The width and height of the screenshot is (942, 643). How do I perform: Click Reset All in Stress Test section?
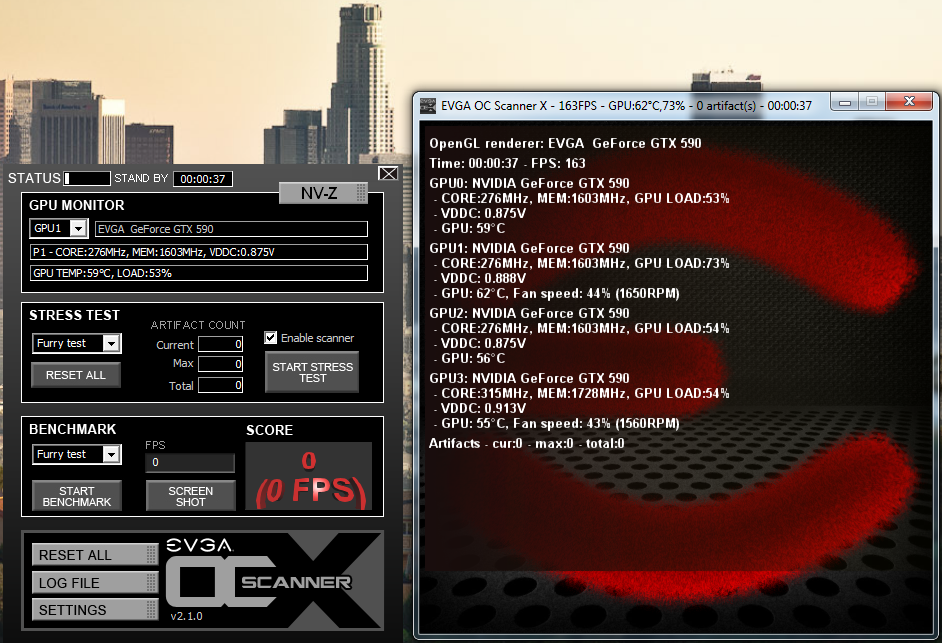[76, 375]
